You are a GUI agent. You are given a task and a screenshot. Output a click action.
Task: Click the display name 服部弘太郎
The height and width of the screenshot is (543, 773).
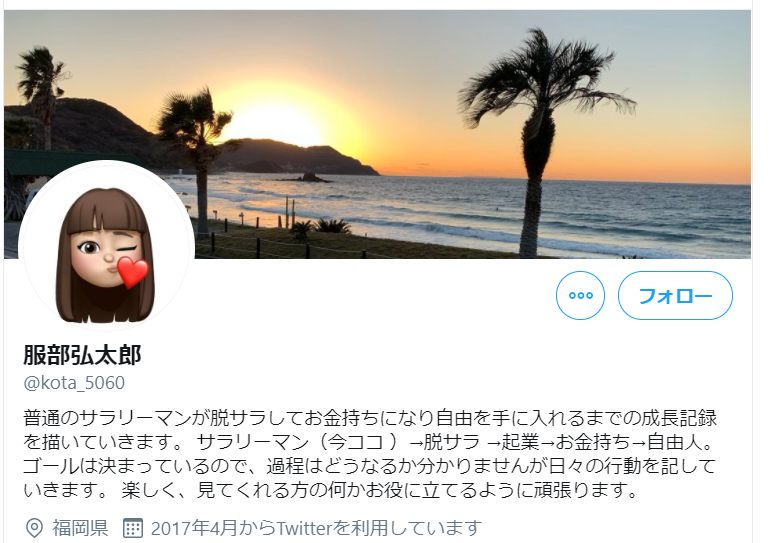pyautogui.click(x=82, y=355)
